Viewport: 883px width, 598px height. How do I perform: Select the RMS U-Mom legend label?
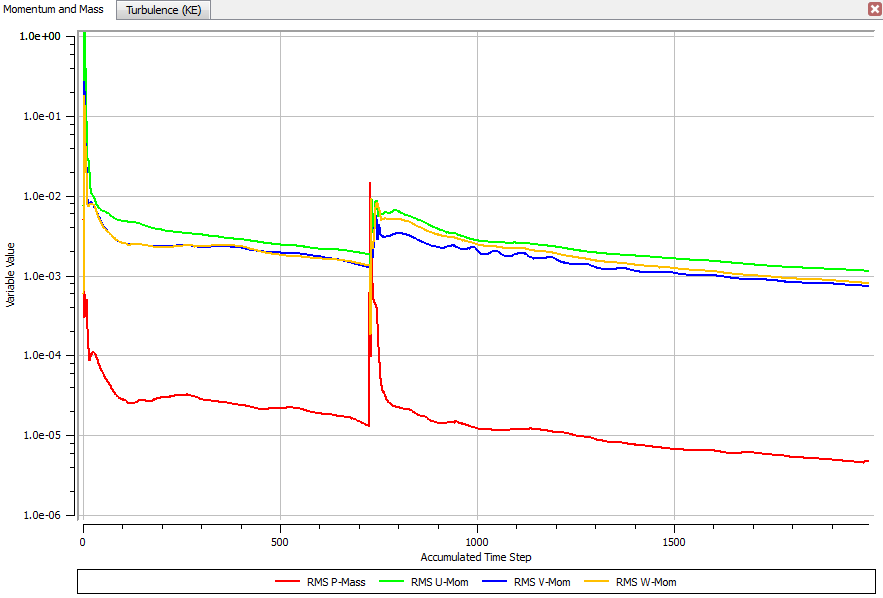(439, 582)
